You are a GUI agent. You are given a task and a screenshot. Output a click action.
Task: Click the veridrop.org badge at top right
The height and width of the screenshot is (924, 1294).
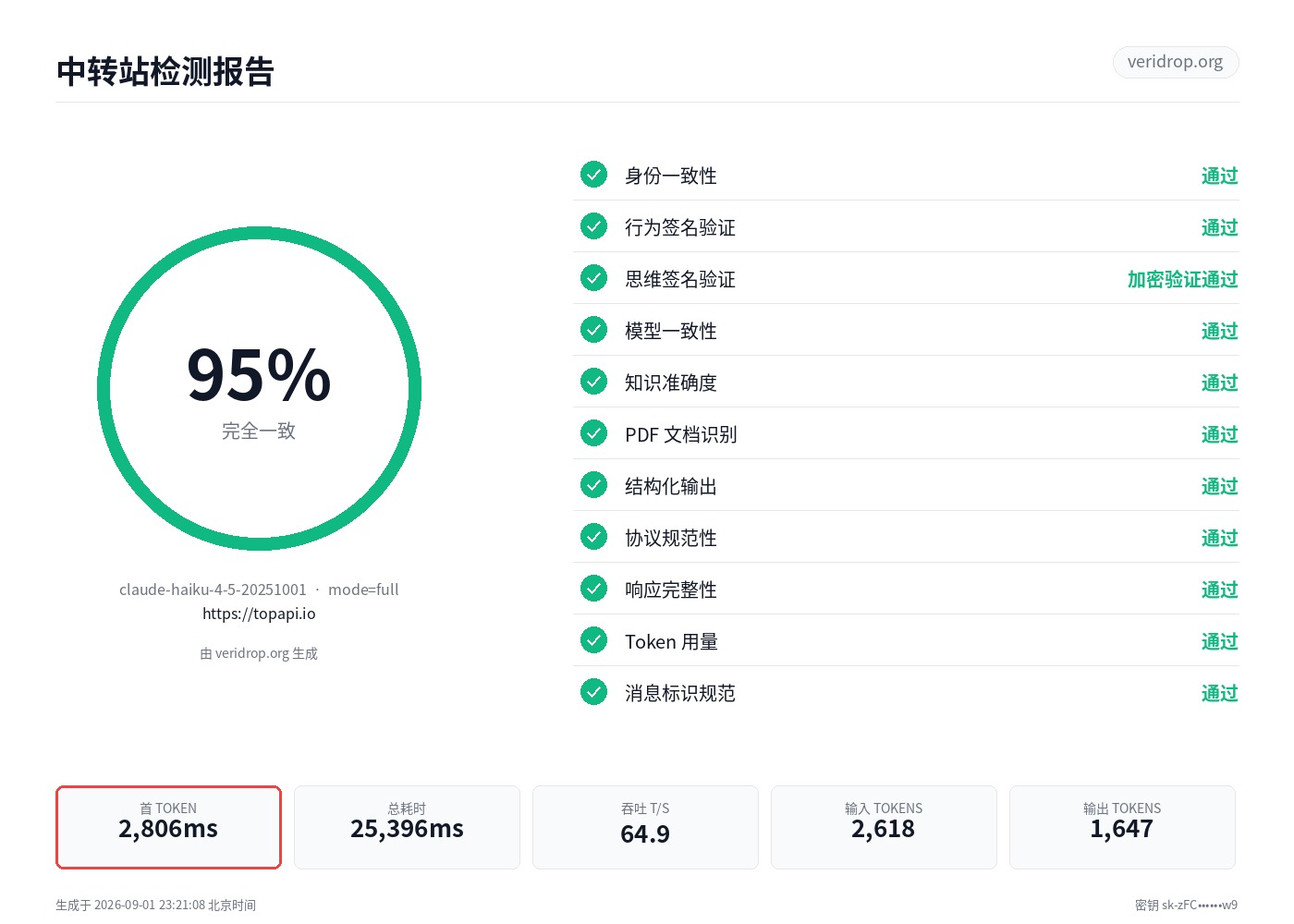[x=1175, y=62]
